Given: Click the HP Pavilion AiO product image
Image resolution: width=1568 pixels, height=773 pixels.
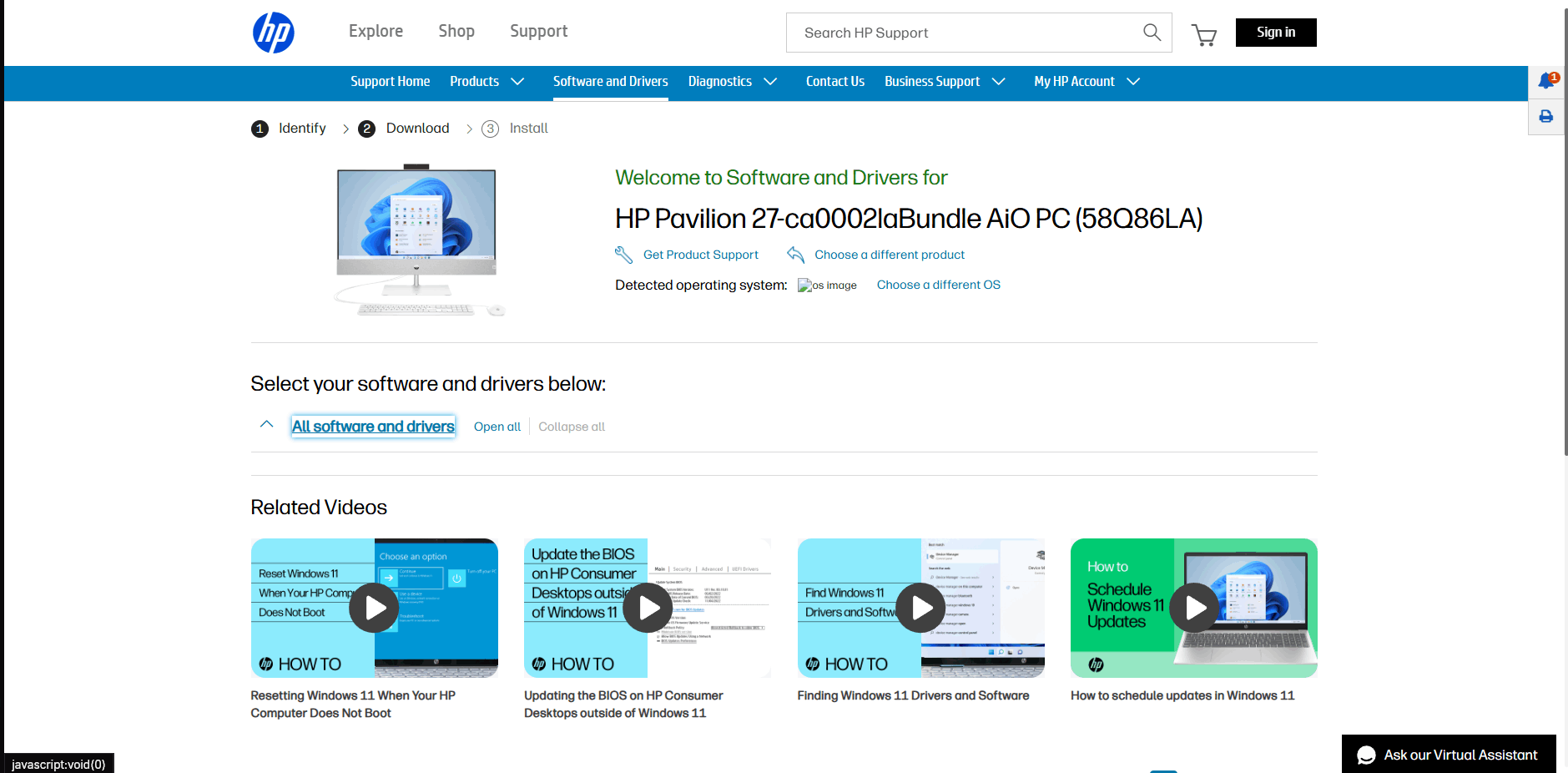Looking at the screenshot, I should (x=419, y=240).
